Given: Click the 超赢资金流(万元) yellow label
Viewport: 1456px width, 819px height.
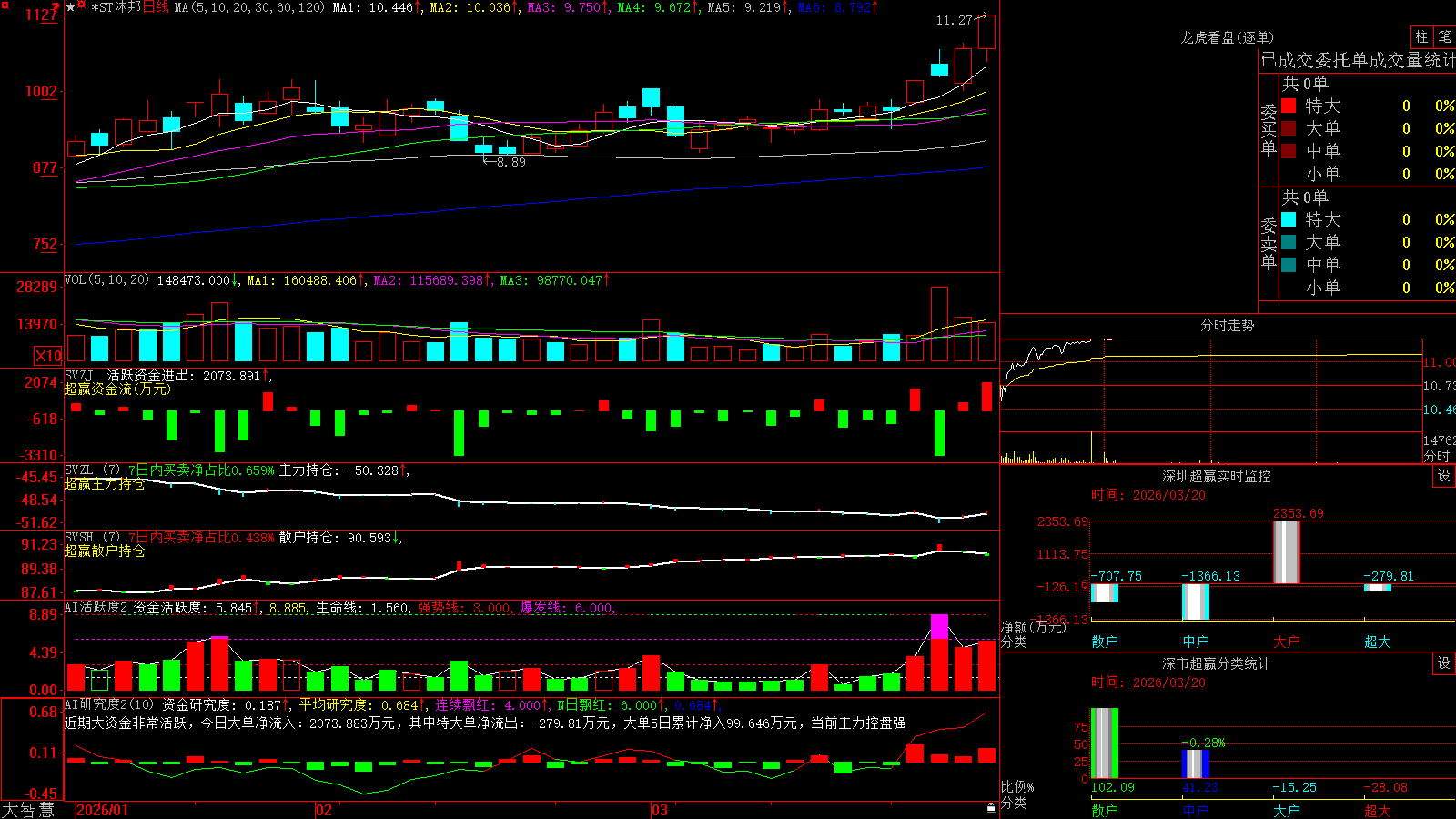Looking at the screenshot, I should click(x=117, y=389).
